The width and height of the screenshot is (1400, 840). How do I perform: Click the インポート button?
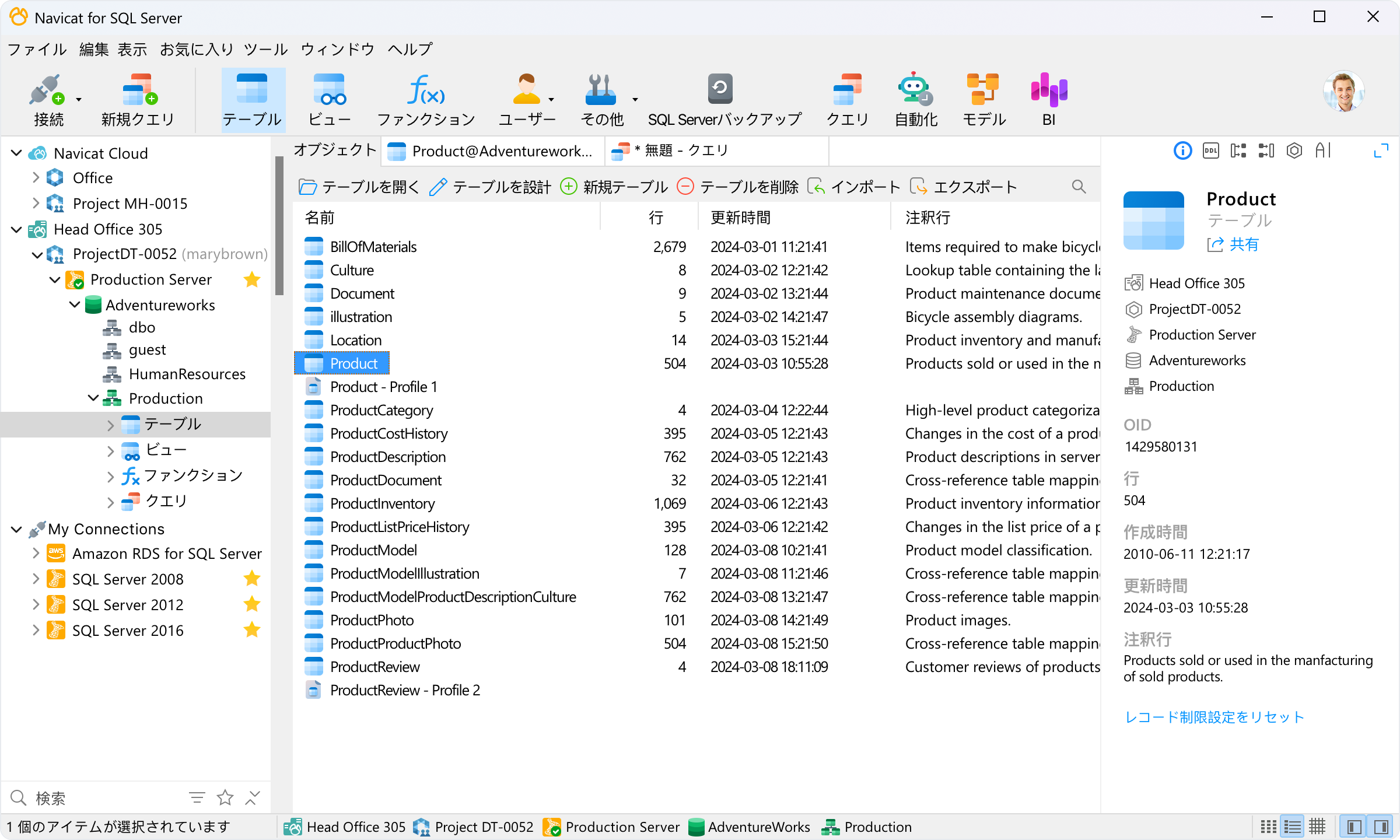coord(853,187)
